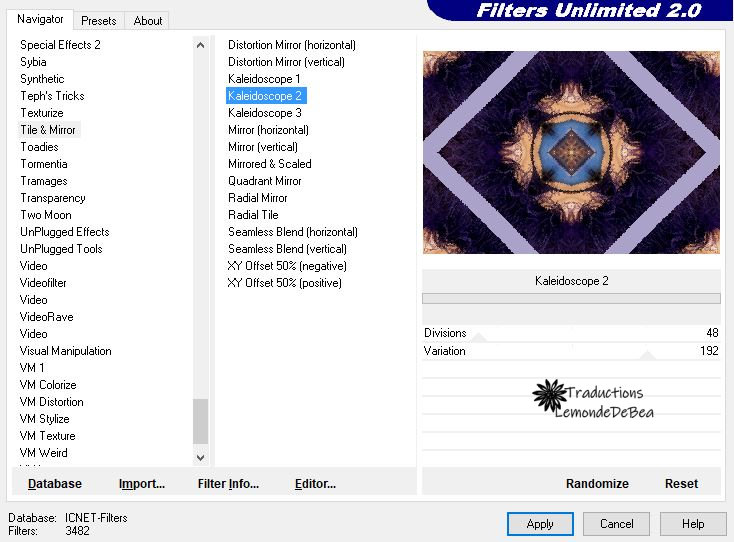Choose the Kaleidoscope 3 filter
Screen dimensions: 734x542
coord(264,113)
